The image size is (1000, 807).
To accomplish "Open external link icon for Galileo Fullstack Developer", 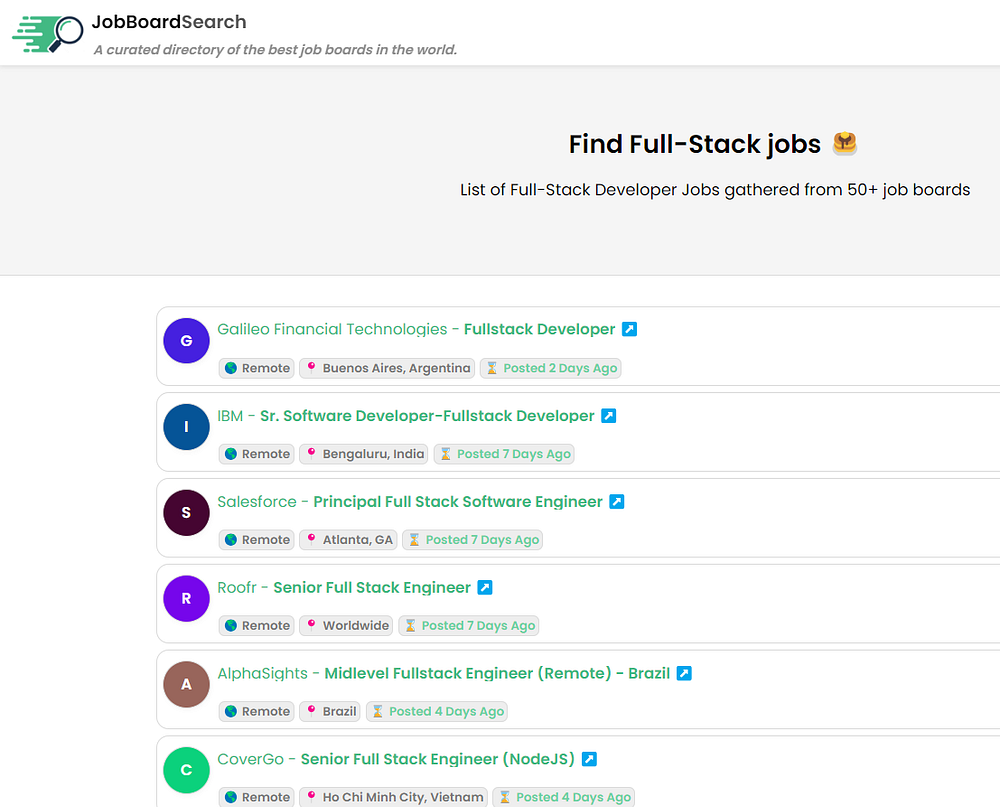I will click(x=629, y=329).
